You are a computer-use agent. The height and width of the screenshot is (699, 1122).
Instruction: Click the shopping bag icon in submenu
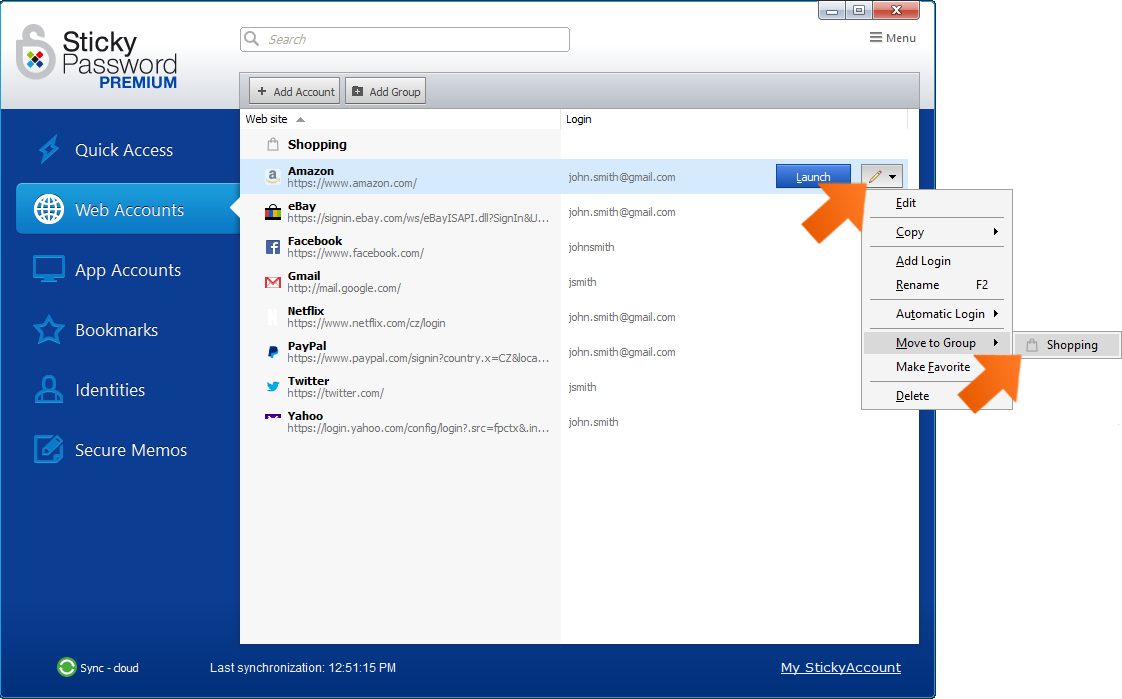(x=1032, y=345)
